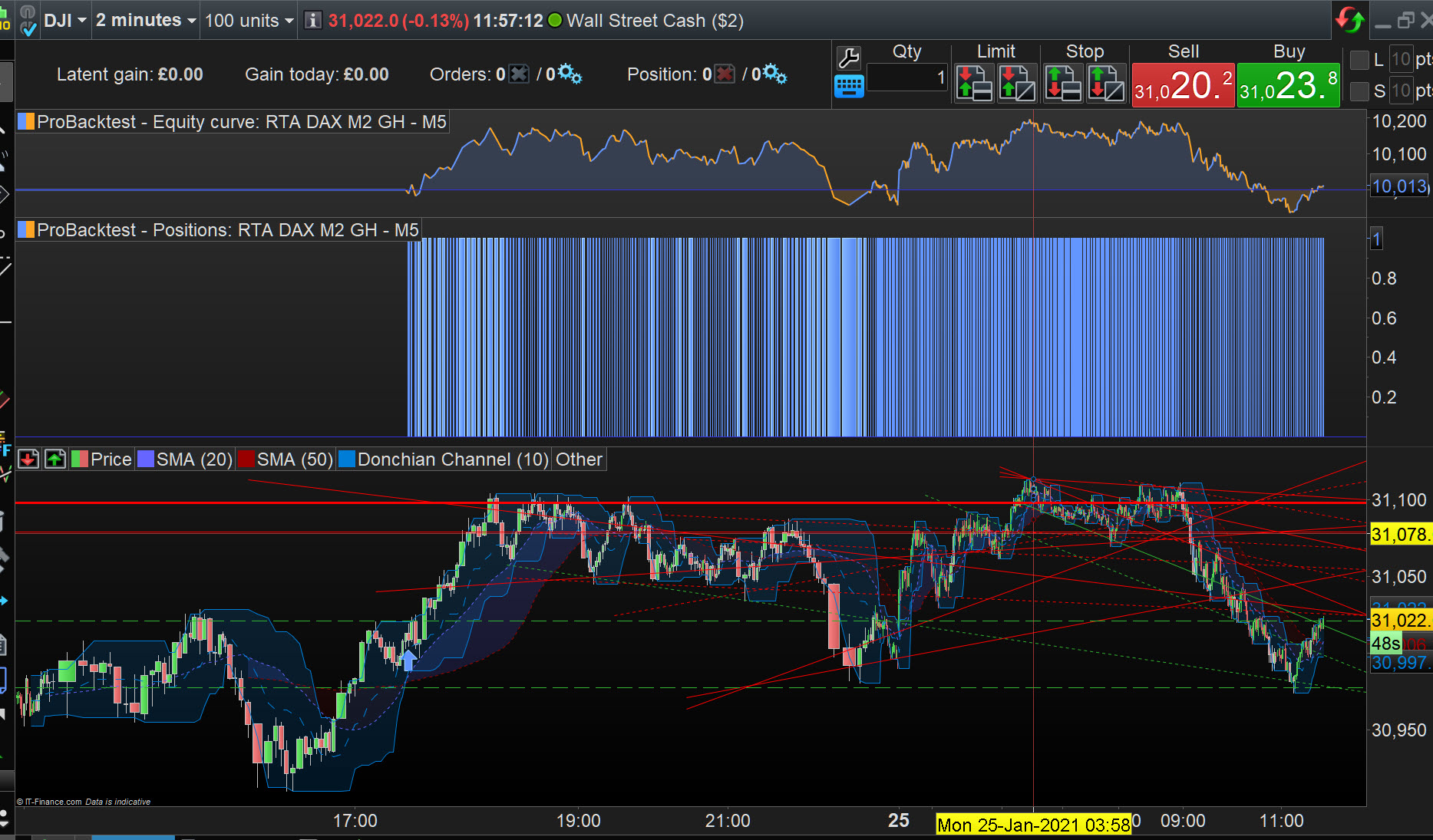The height and width of the screenshot is (840, 1433).
Task: Enable the S points checkbox
Action: pyautogui.click(x=1360, y=91)
